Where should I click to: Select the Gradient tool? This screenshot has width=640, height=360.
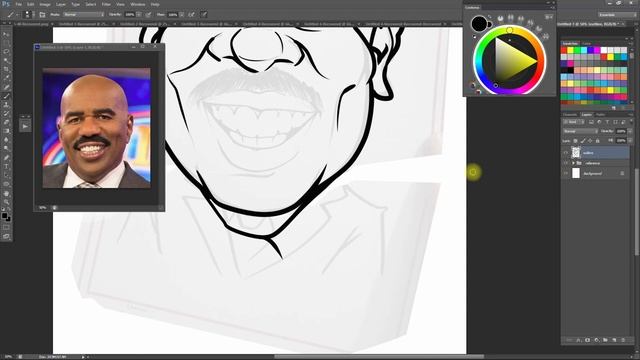click(6, 131)
